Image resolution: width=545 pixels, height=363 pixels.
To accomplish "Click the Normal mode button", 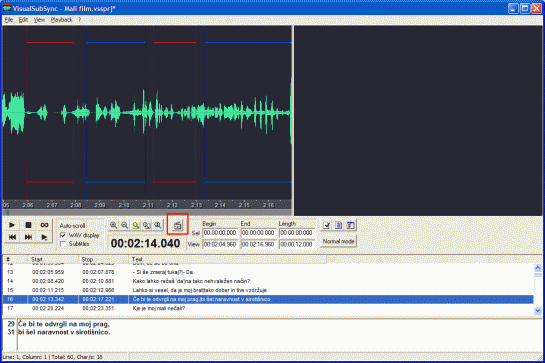I will [339, 241].
